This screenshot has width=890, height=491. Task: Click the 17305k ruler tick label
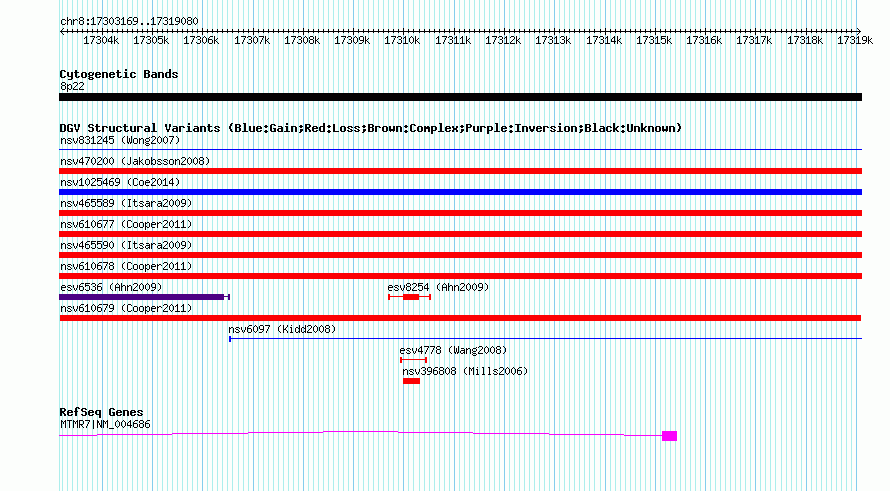pos(151,41)
